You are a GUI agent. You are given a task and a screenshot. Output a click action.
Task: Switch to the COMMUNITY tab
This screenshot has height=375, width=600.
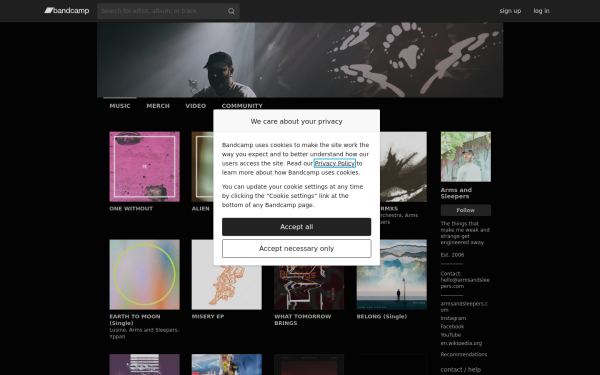coord(242,106)
